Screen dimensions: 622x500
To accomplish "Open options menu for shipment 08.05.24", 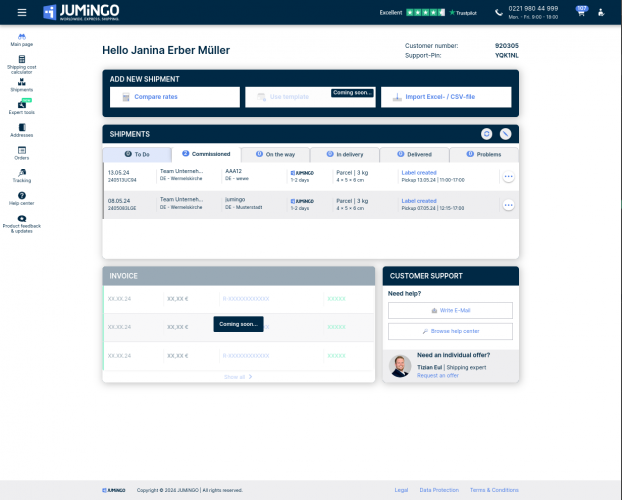I will (x=509, y=205).
